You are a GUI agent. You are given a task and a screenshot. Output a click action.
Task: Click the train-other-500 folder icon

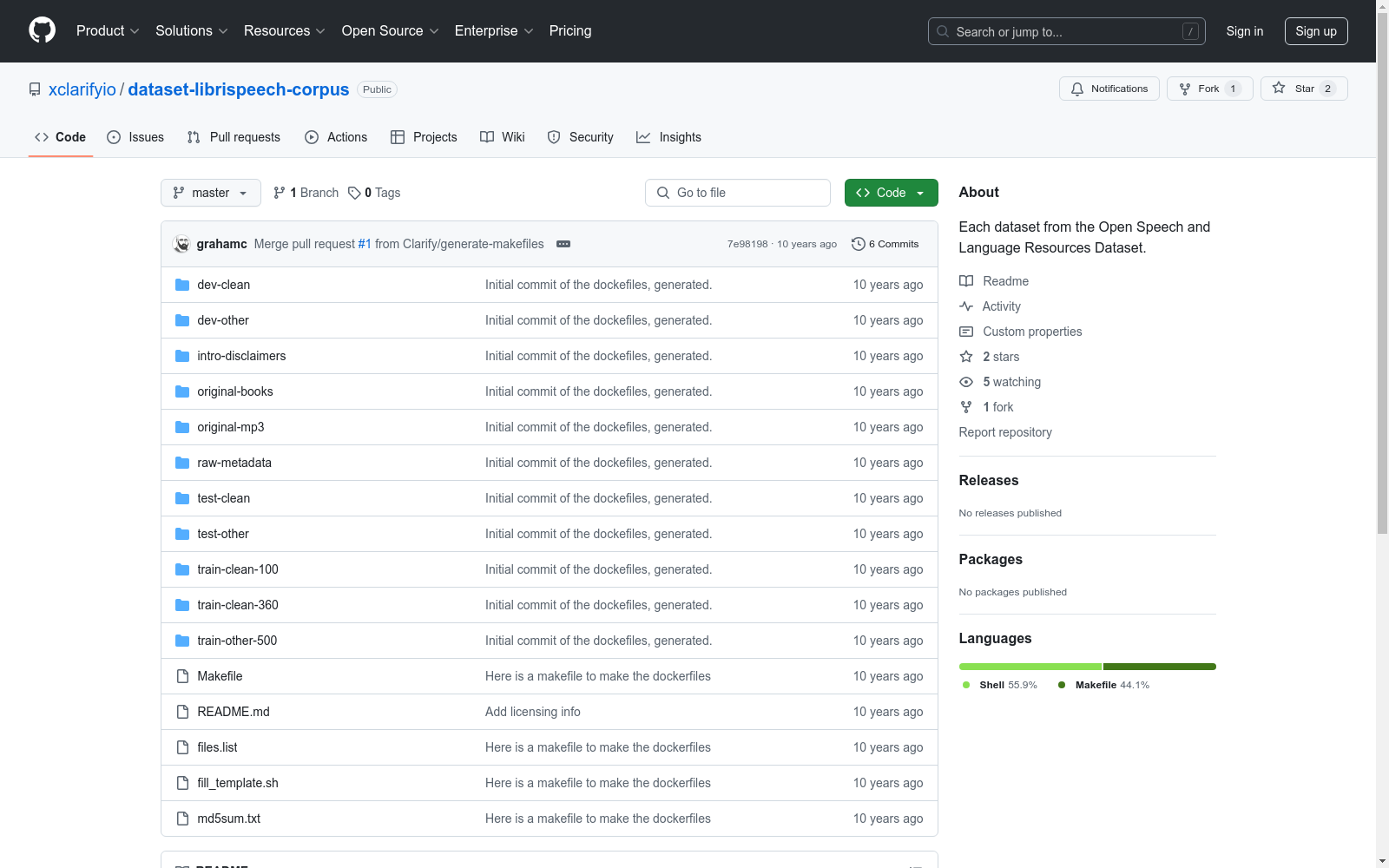click(x=182, y=641)
